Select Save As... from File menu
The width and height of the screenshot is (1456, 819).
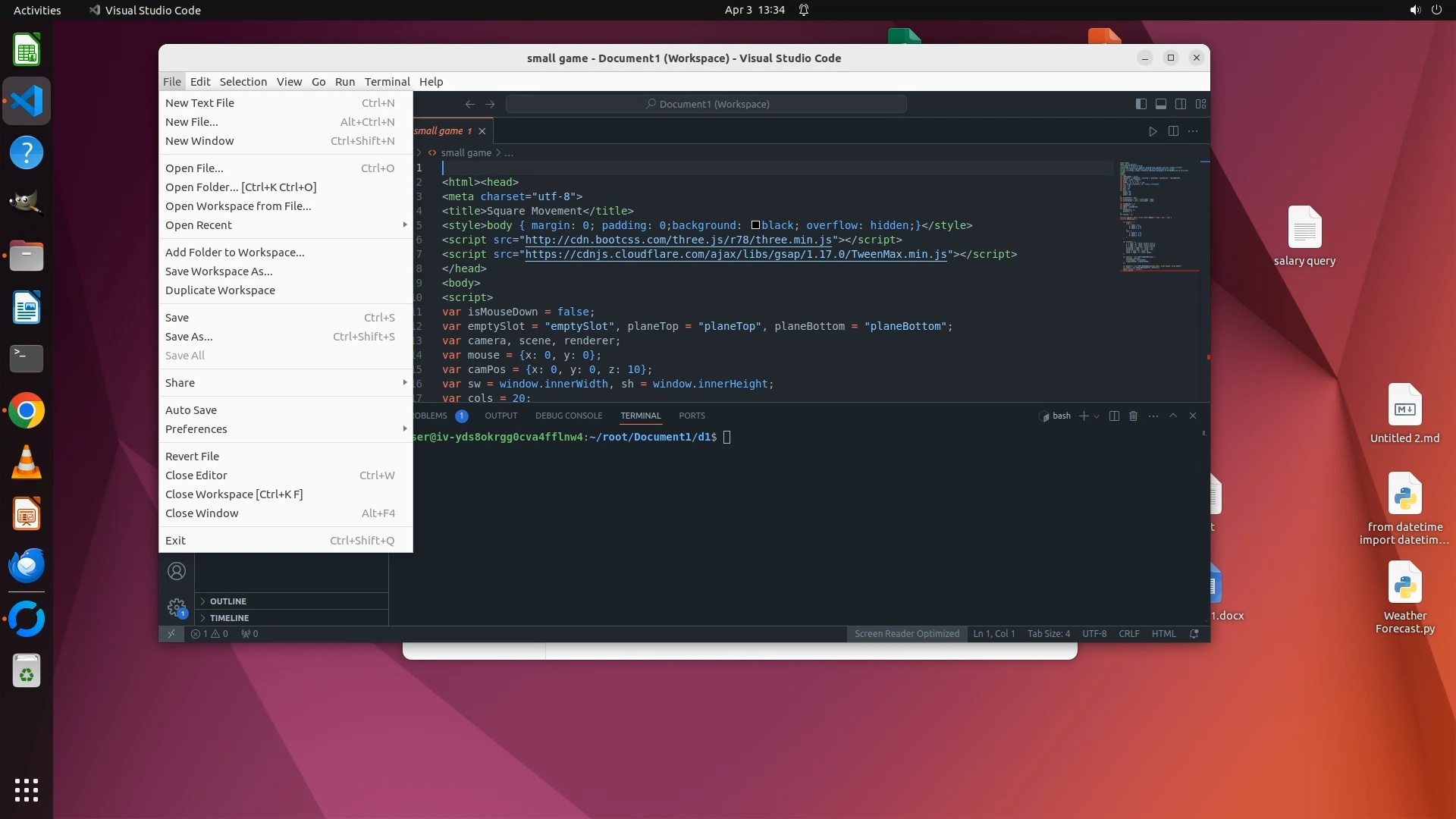tap(189, 337)
